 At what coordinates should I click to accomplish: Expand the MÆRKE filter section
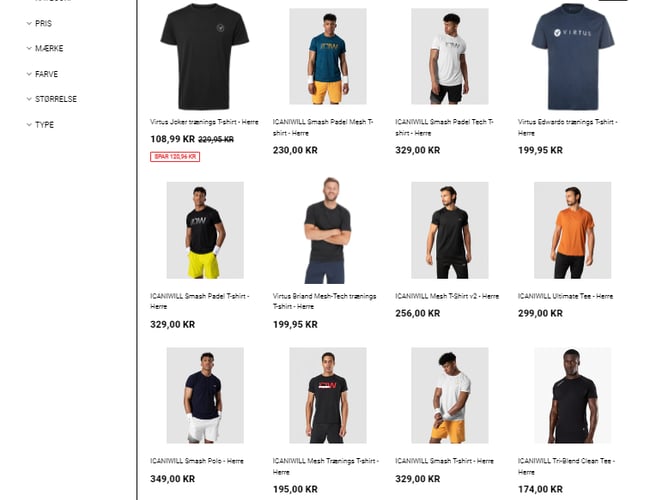[x=45, y=49]
